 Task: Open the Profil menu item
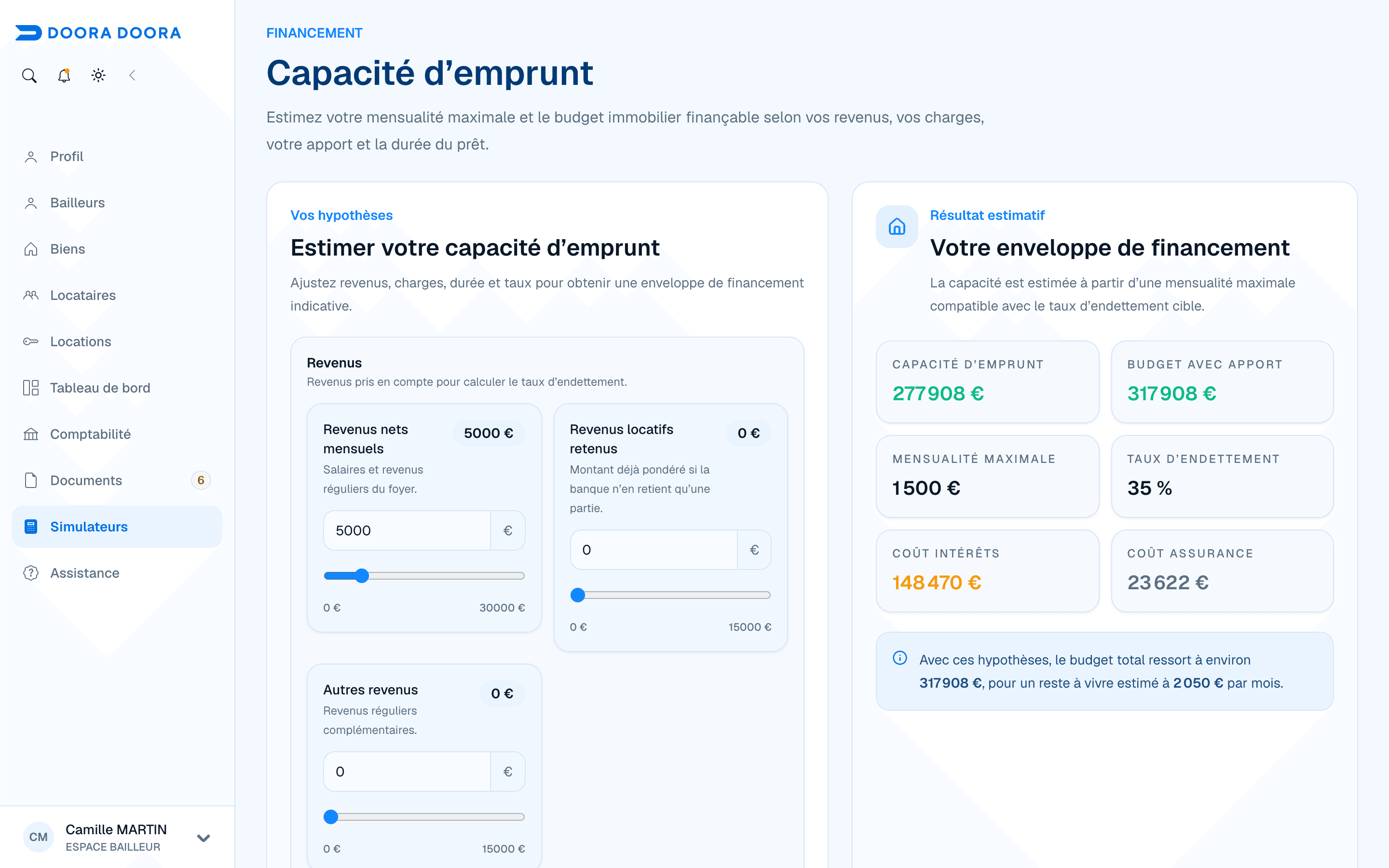tap(117, 157)
